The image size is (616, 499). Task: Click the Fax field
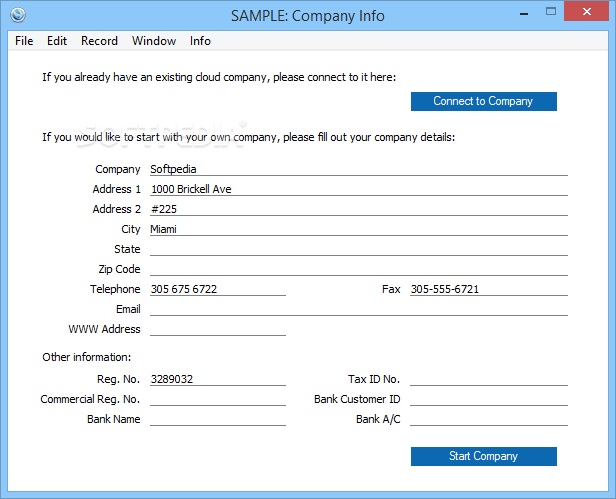[489, 290]
